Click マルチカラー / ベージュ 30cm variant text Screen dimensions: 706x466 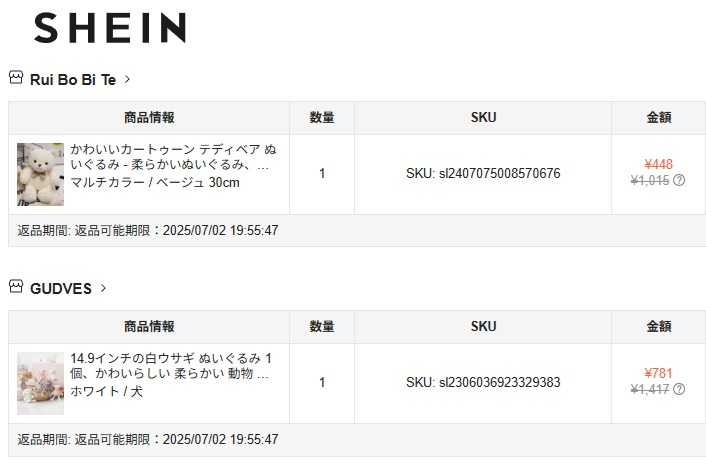155,183
